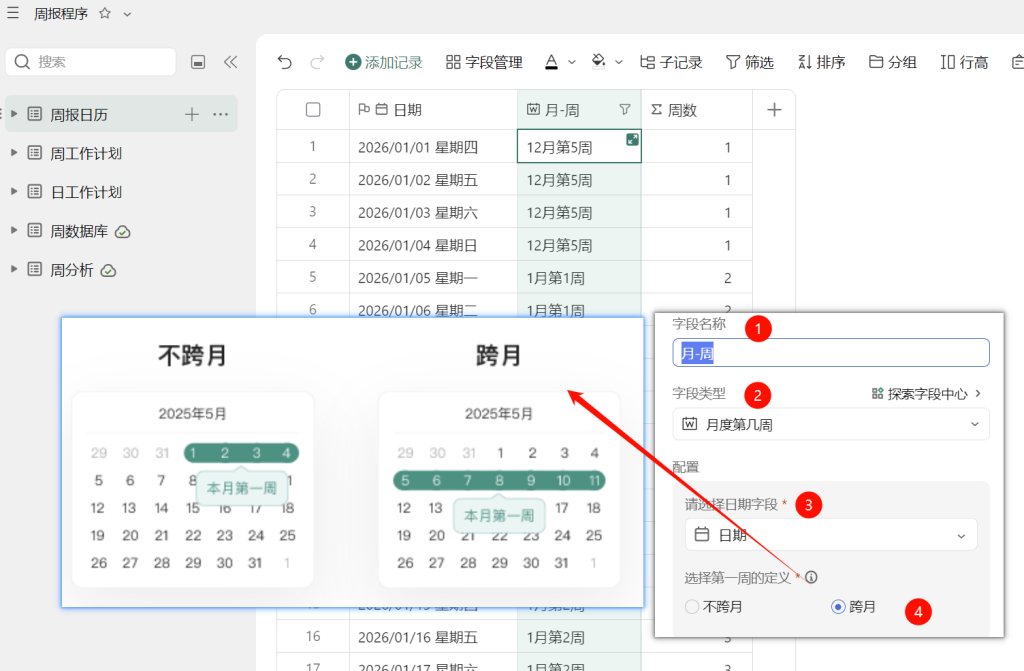
Task: Click the 周数 column header
Action: [x=697, y=110]
